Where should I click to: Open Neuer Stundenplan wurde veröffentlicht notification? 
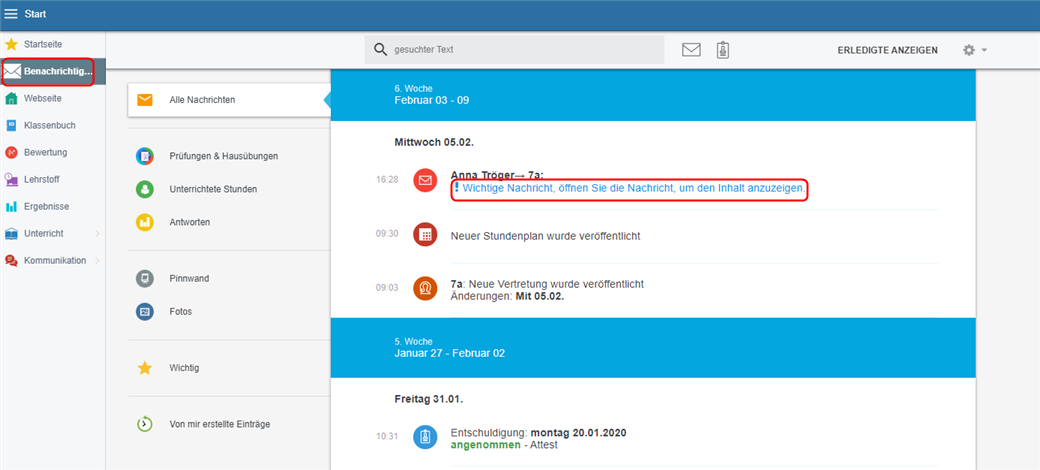click(545, 235)
